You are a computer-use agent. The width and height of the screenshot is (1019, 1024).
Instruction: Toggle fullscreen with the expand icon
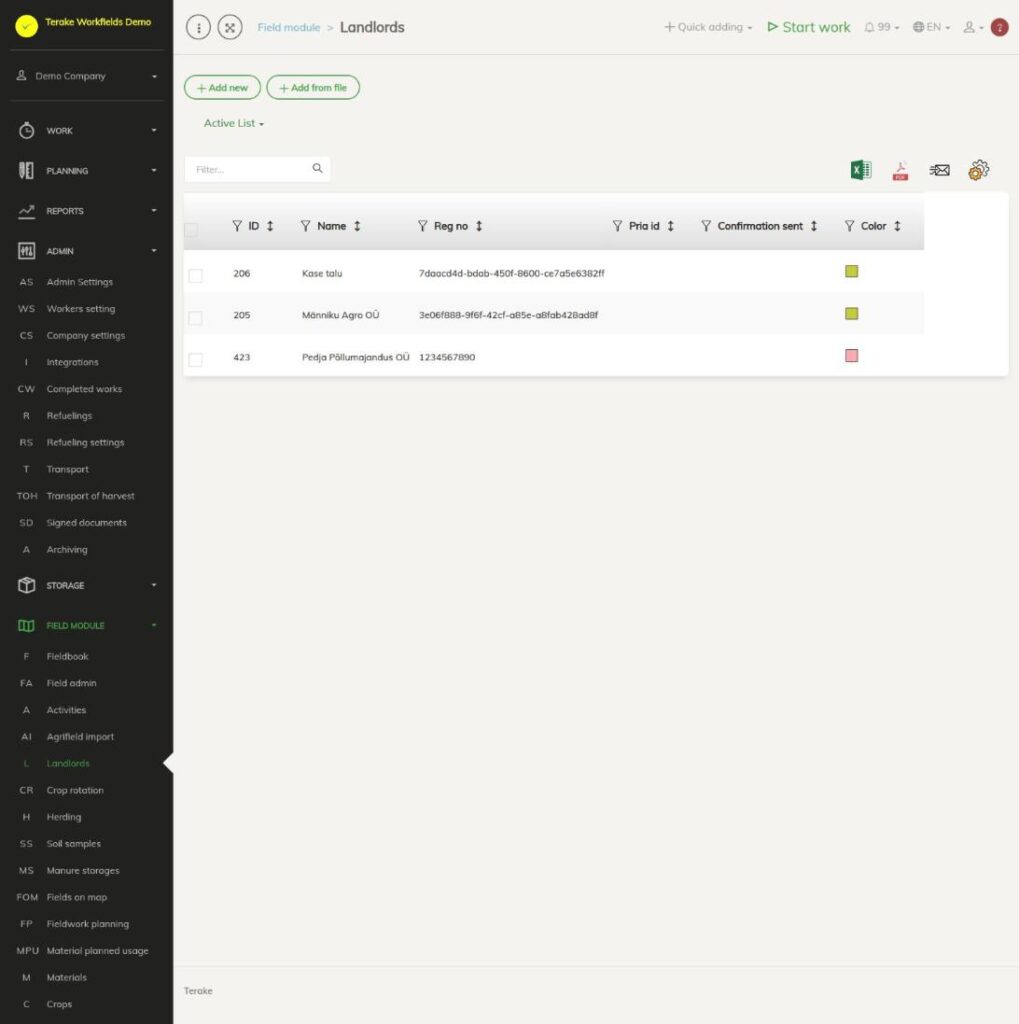click(230, 27)
